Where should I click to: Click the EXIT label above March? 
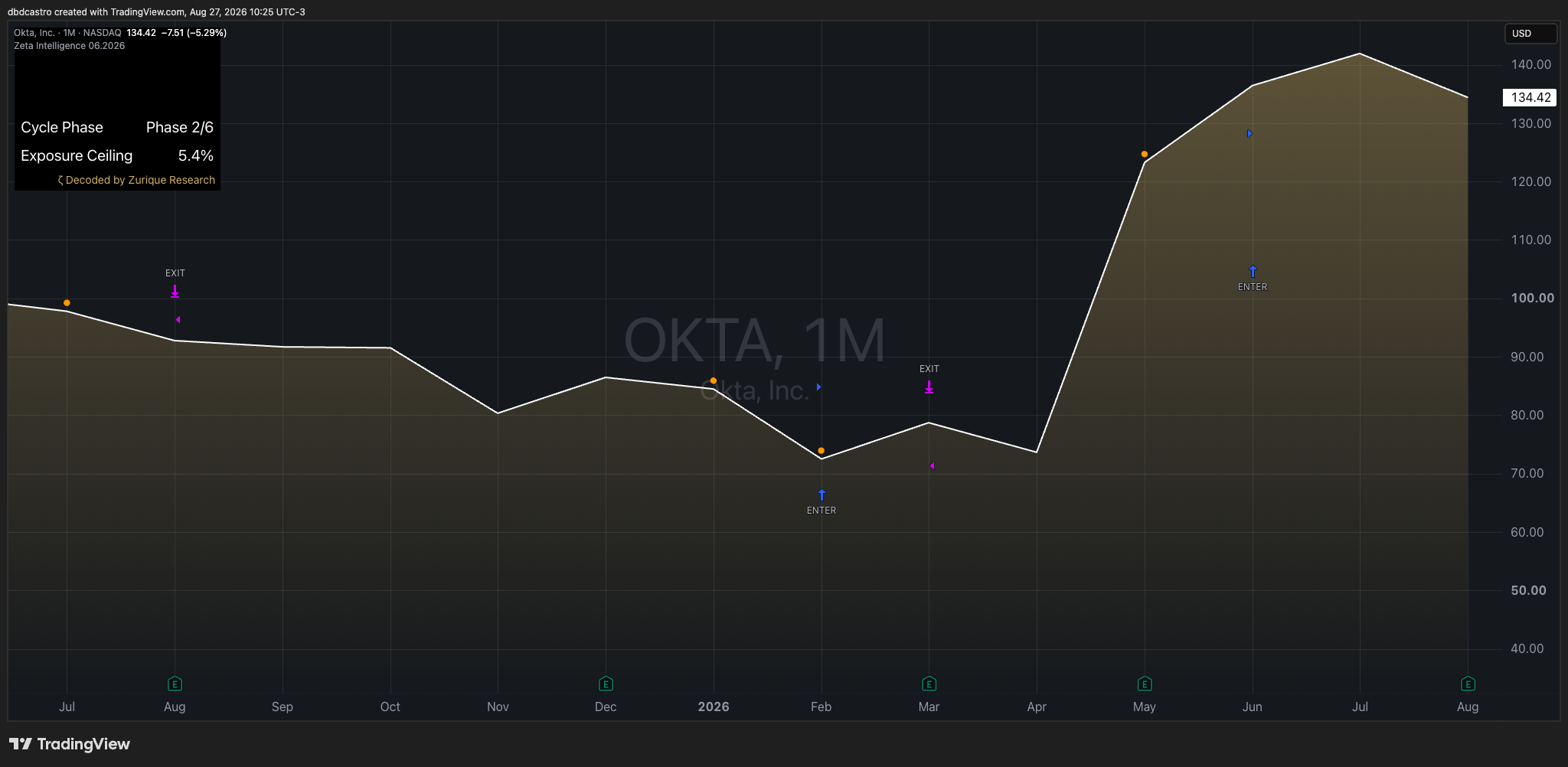(x=929, y=369)
